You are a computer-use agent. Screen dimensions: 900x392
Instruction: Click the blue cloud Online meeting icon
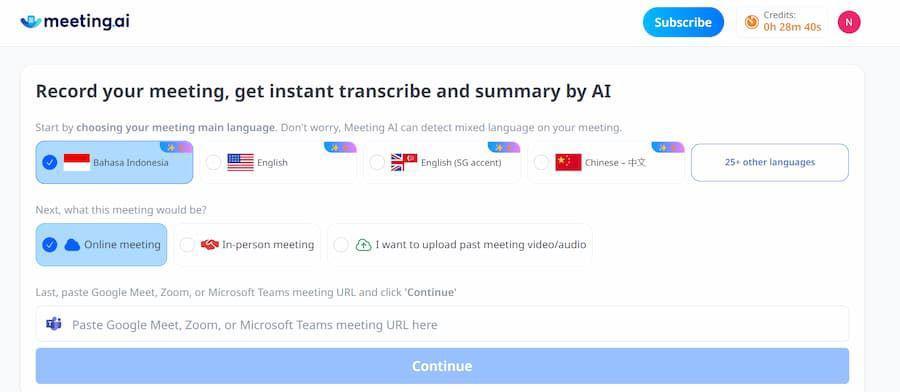[72, 245]
